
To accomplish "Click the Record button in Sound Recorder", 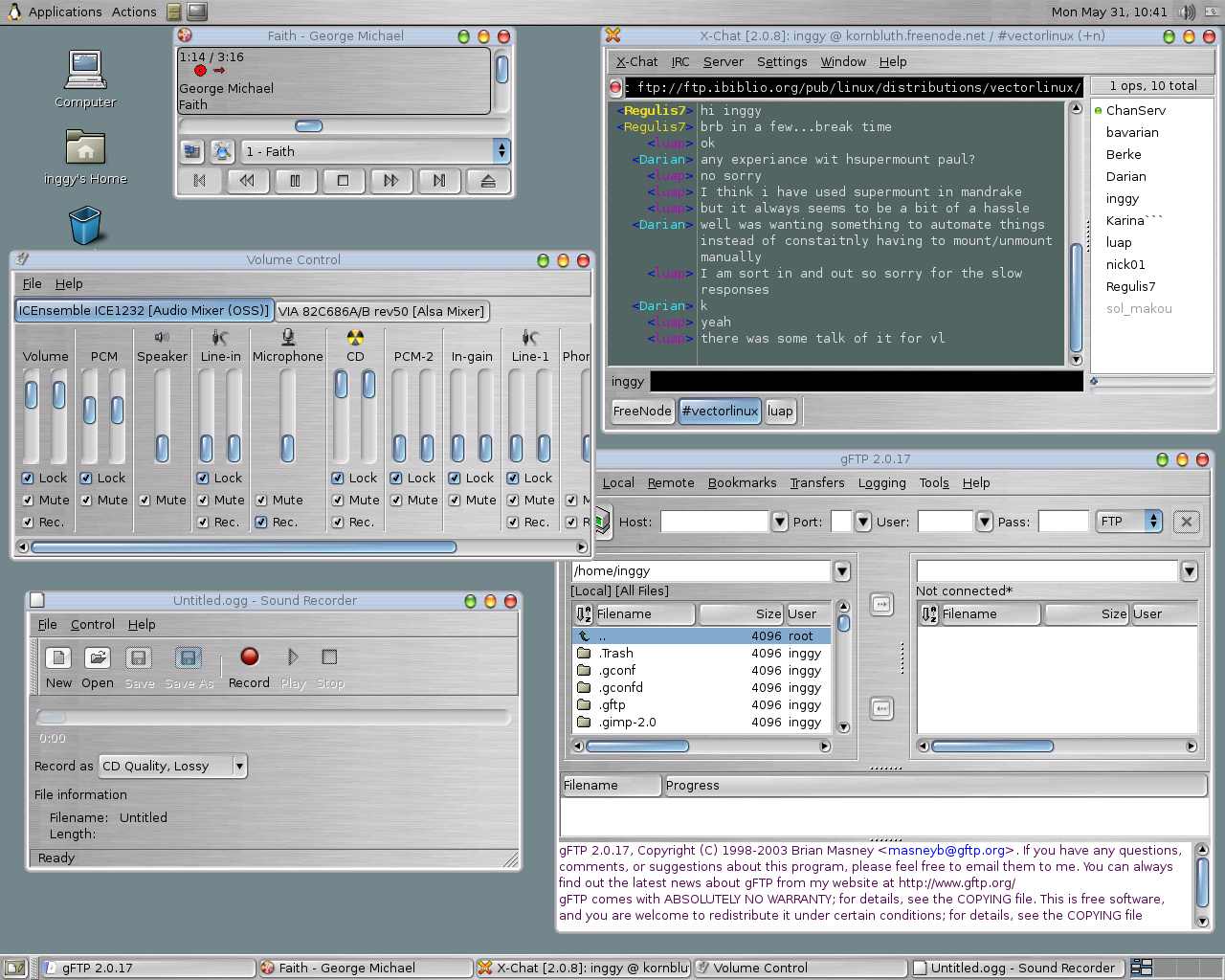I will point(249,667).
